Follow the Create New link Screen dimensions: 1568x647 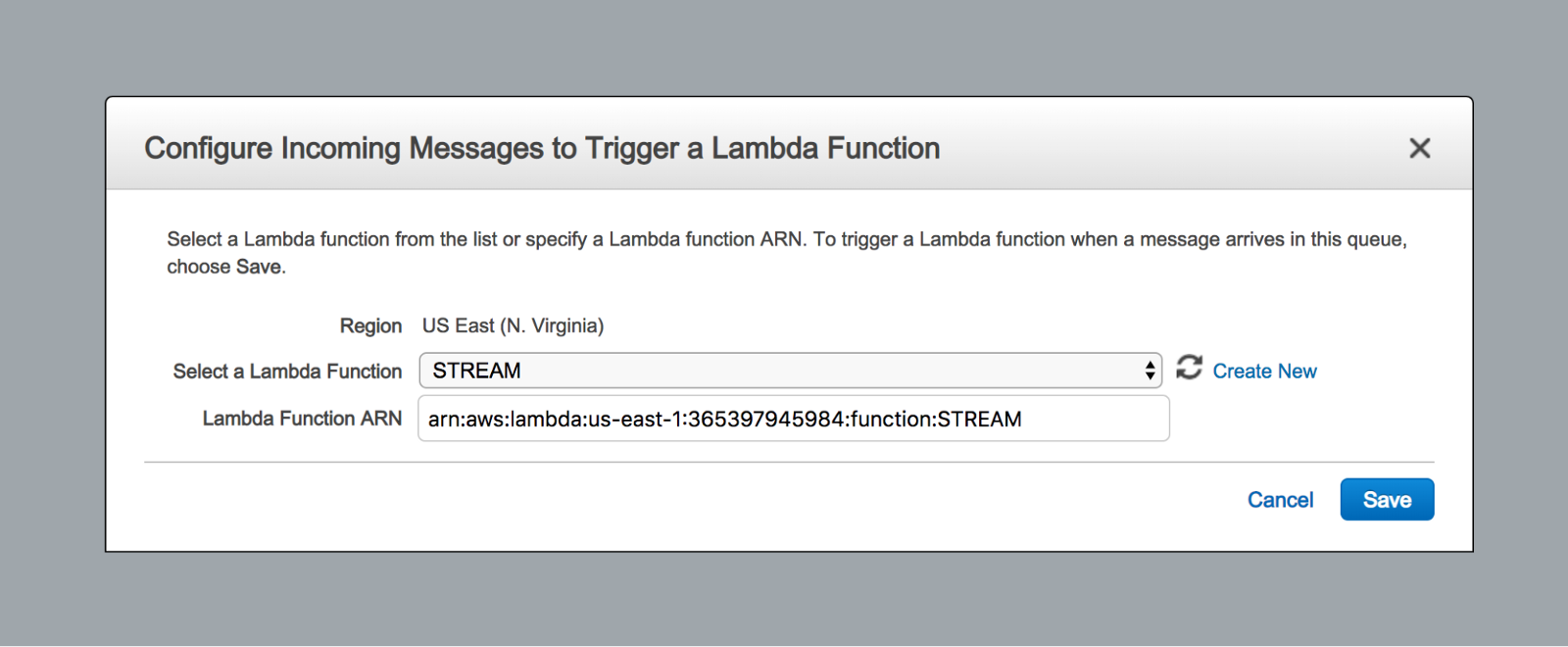click(1264, 372)
